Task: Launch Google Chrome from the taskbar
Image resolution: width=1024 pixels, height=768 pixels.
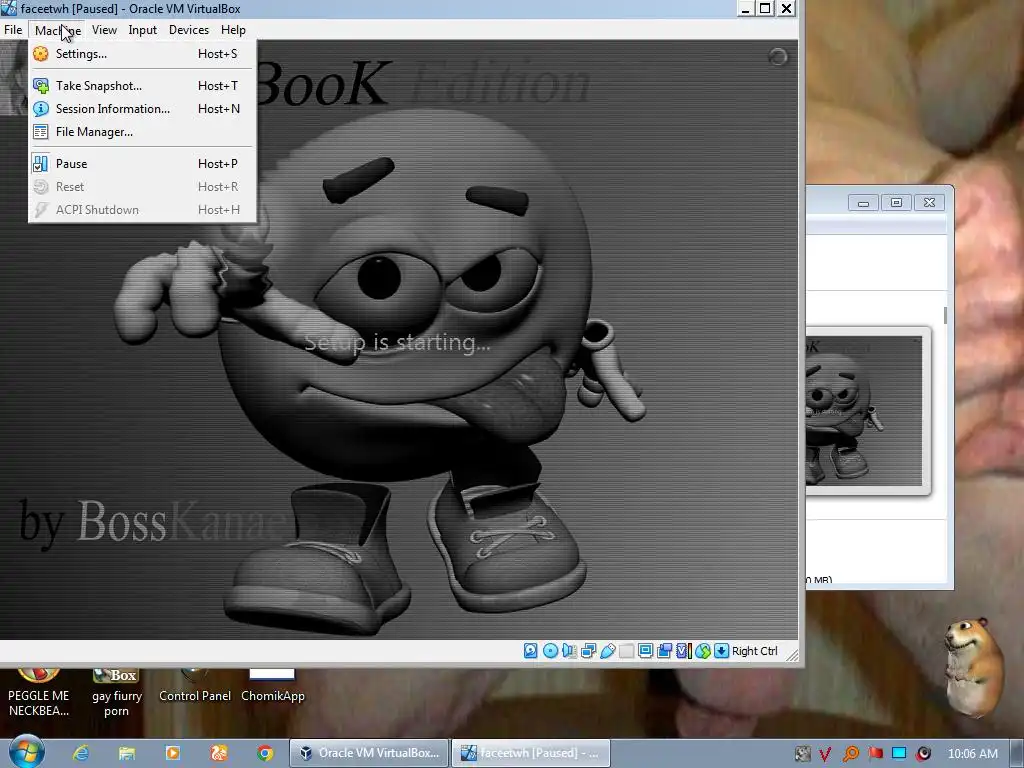Action: (265, 753)
